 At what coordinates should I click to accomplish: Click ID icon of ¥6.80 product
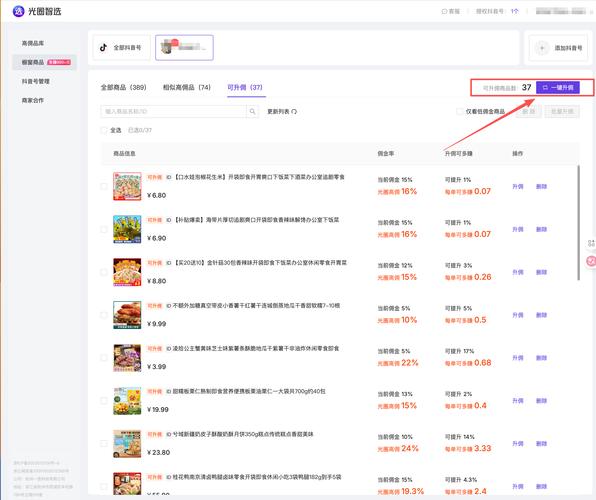(169, 177)
